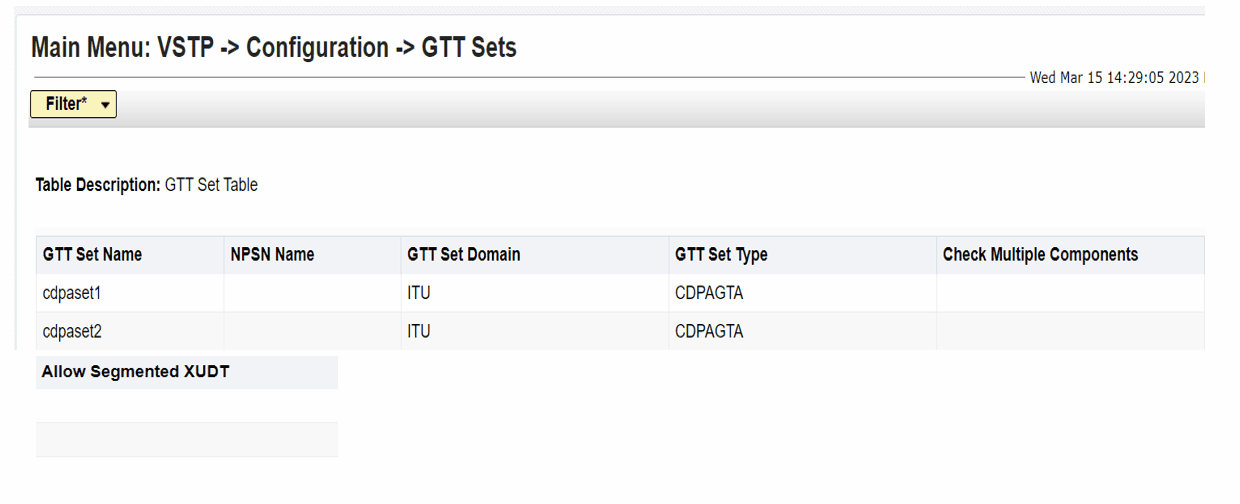Sort by GTT Set Type column
The height and width of the screenshot is (504, 1240).
(x=721, y=255)
